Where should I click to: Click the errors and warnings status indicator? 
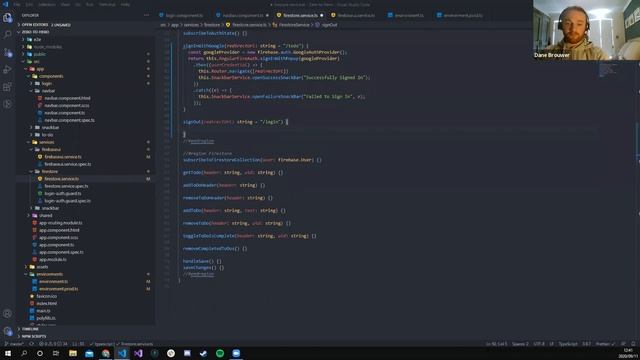pos(53,344)
